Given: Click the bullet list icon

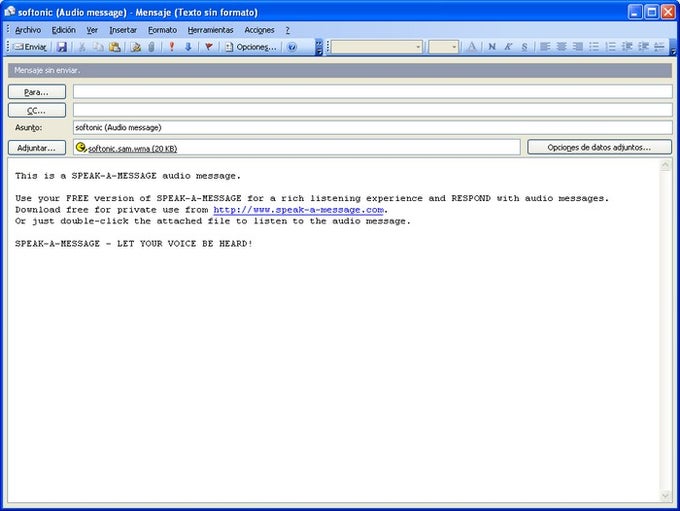Looking at the screenshot, I should pos(594,47).
